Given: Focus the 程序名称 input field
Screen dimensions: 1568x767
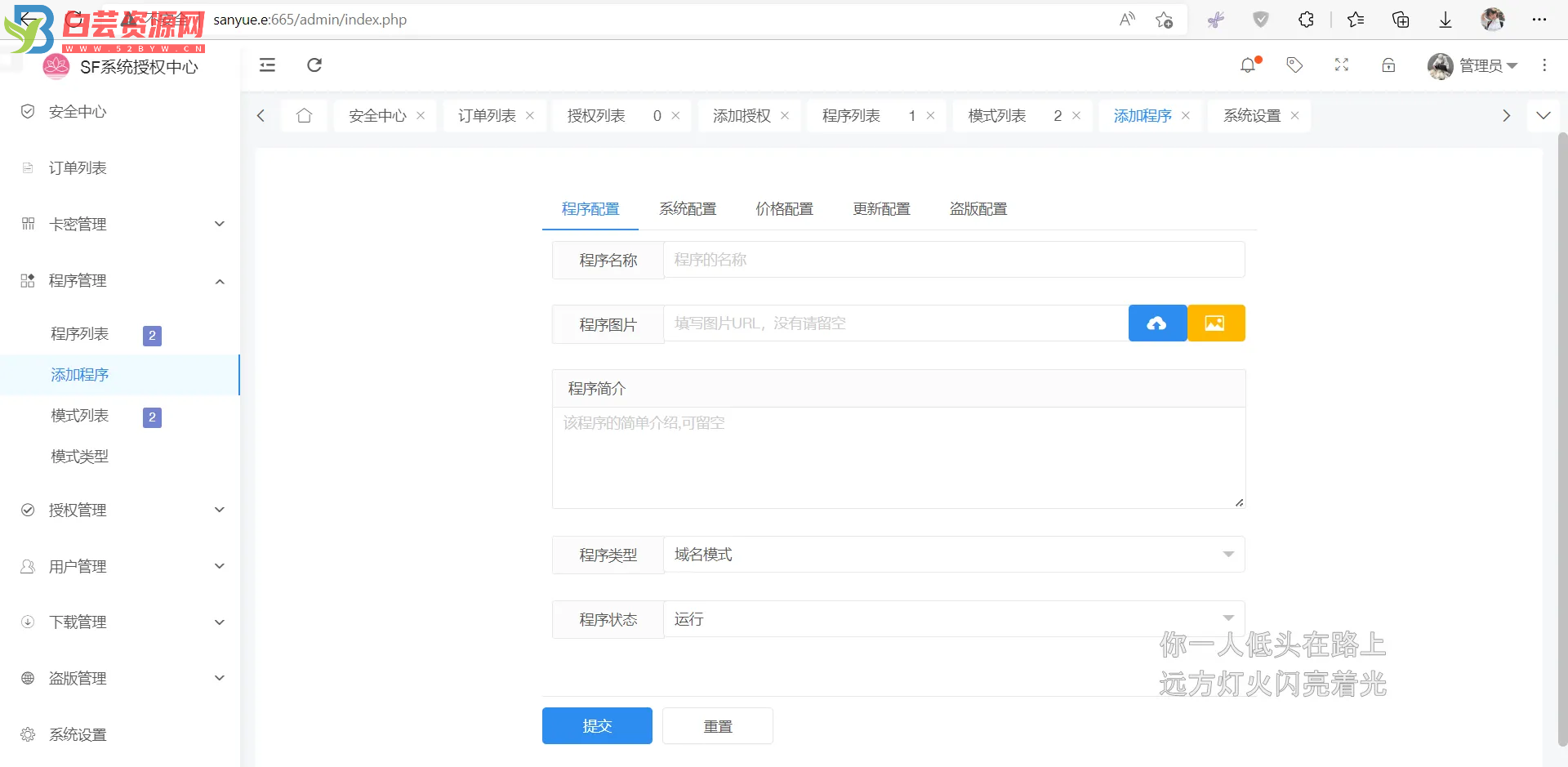Looking at the screenshot, I should coord(954,260).
